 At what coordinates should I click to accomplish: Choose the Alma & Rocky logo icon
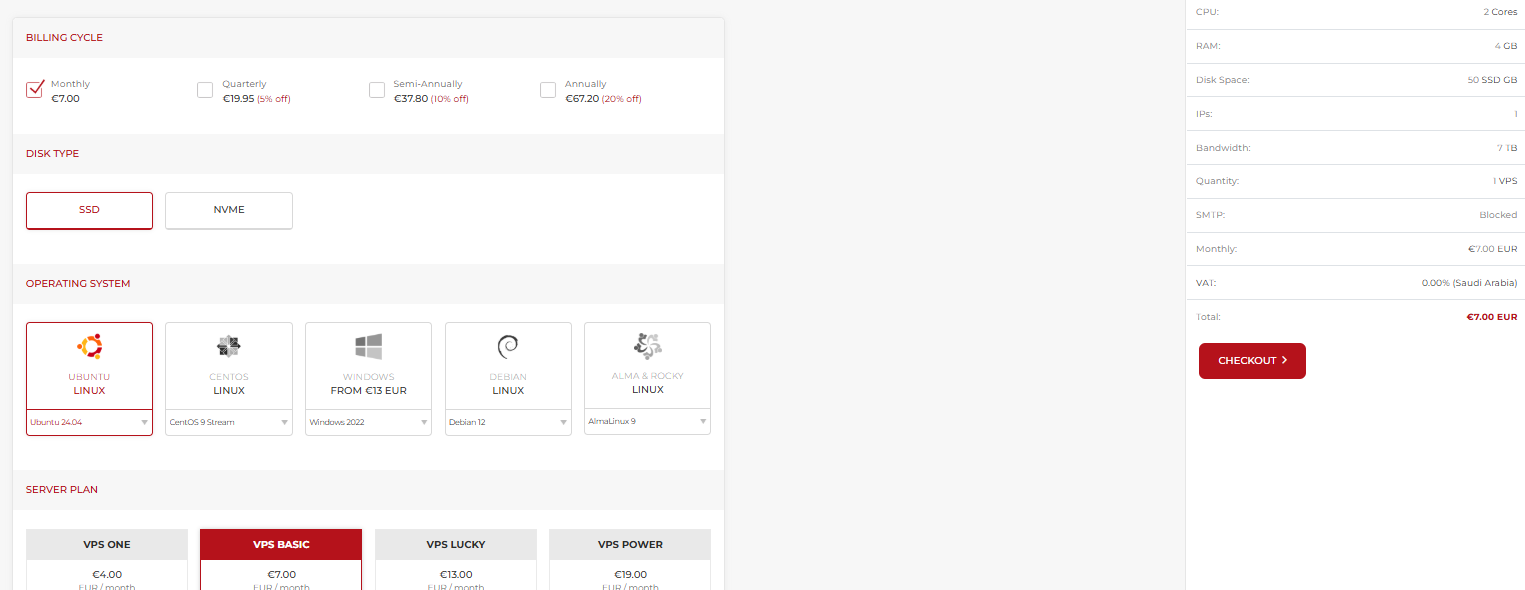pyautogui.click(x=647, y=346)
